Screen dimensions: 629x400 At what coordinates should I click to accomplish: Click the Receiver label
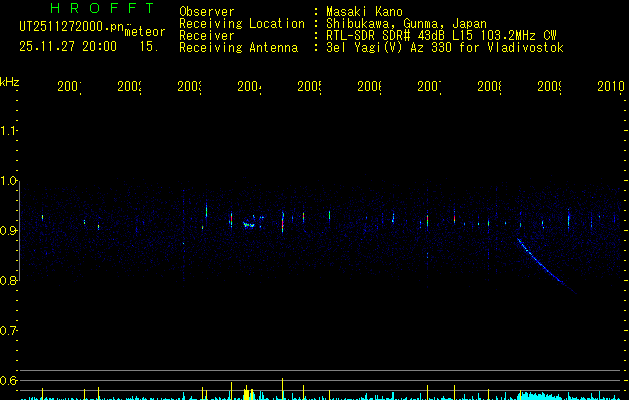click(207, 36)
